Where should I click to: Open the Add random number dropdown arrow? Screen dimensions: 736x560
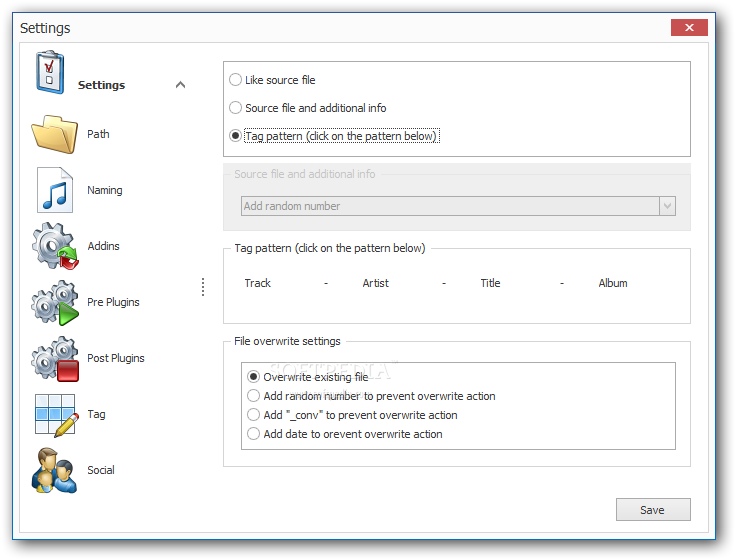pos(667,206)
